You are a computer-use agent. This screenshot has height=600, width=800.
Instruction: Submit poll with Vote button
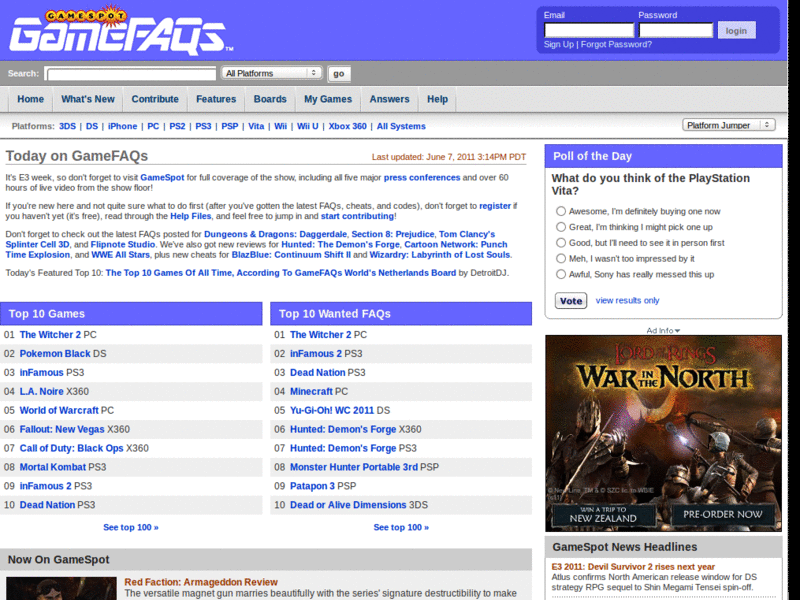(x=571, y=301)
